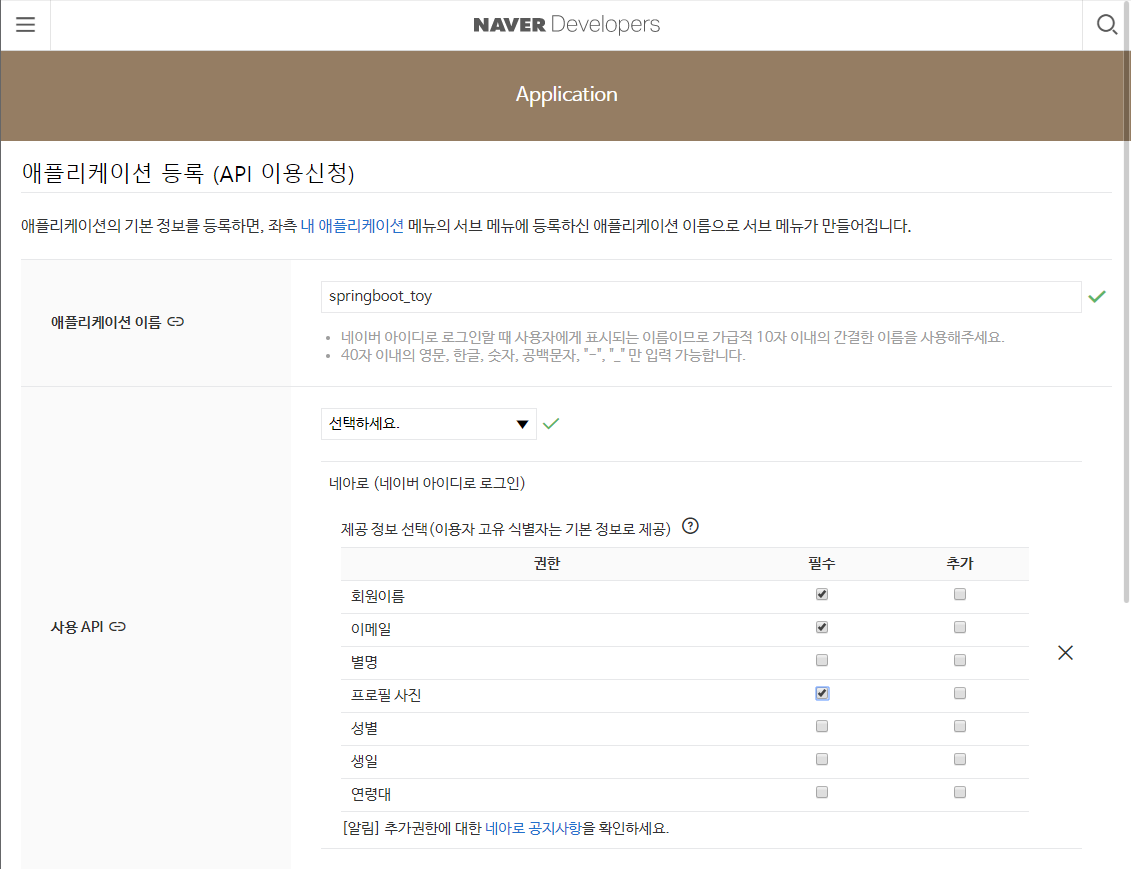This screenshot has height=869, width=1131.
Task: Remove 네아로 API with the X icon
Action: [x=1065, y=653]
